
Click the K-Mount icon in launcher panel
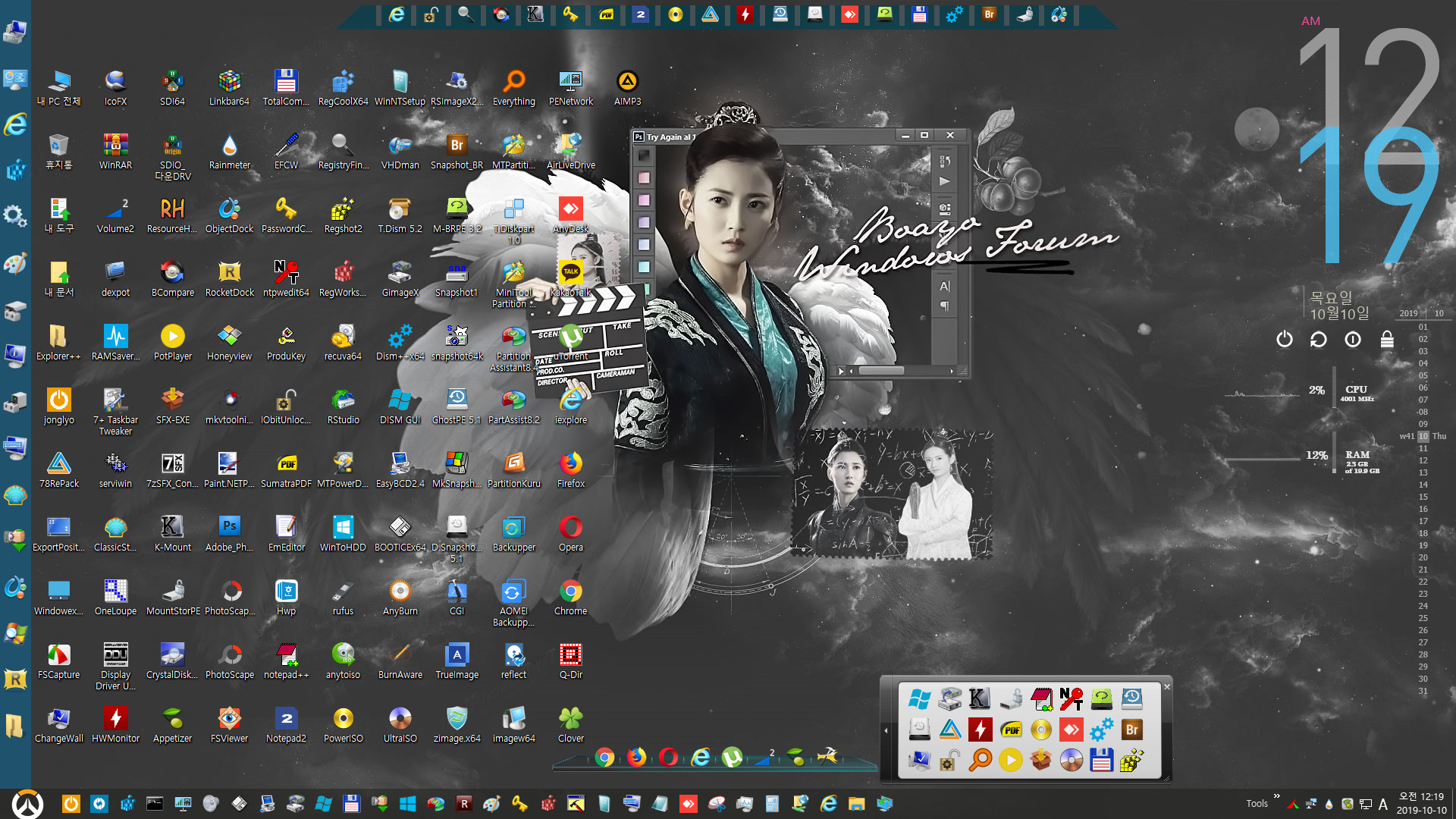pos(980,698)
